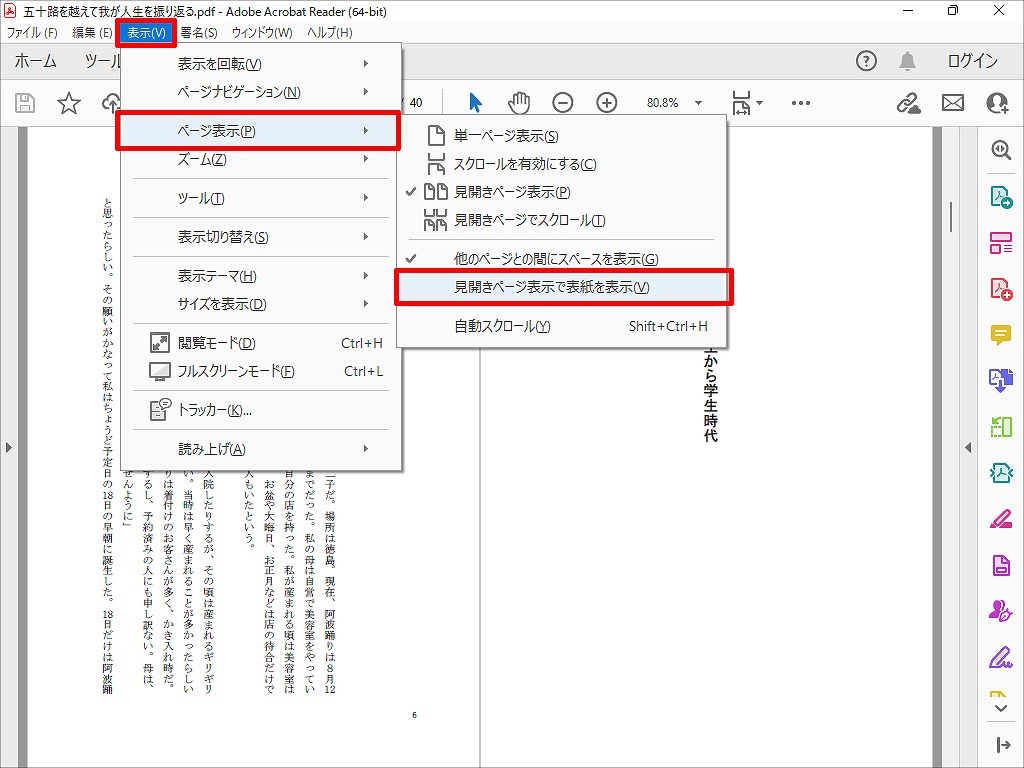Open the help question mark icon
Viewport: 1024px width, 768px height.
click(867, 61)
